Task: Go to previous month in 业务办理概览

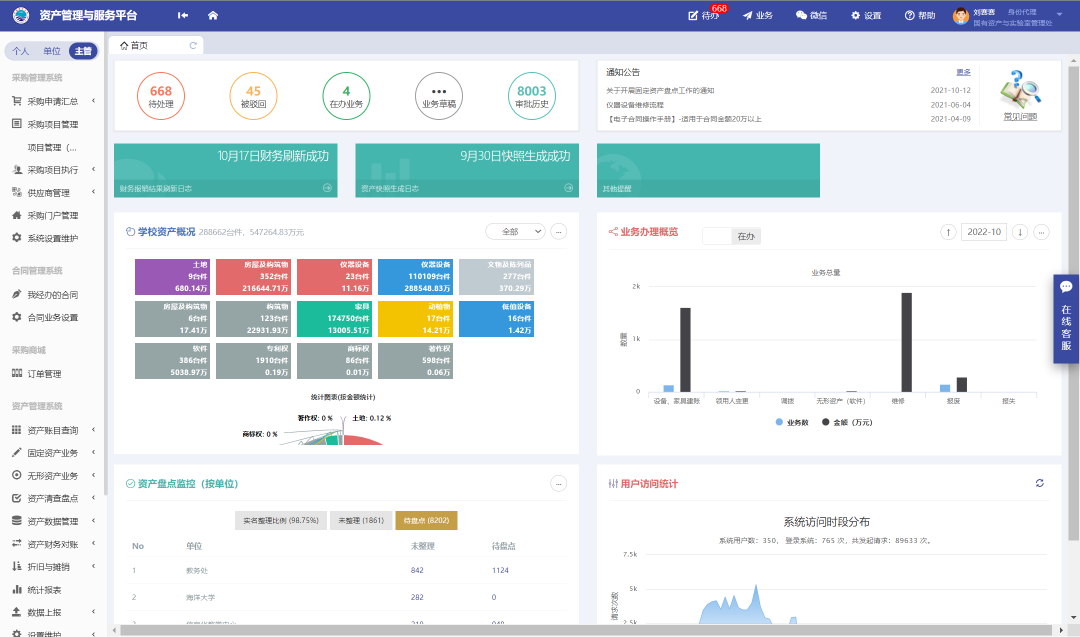Action: coord(948,232)
